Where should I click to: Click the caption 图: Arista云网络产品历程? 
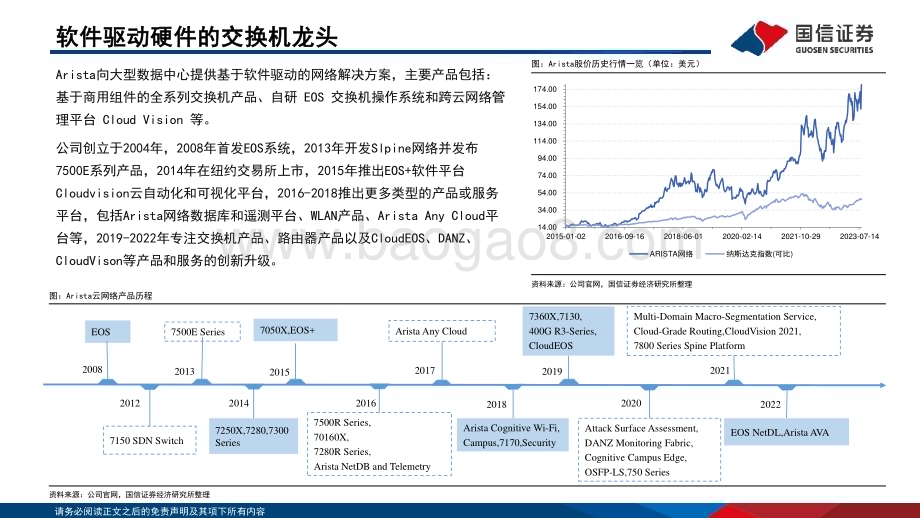tap(100, 296)
